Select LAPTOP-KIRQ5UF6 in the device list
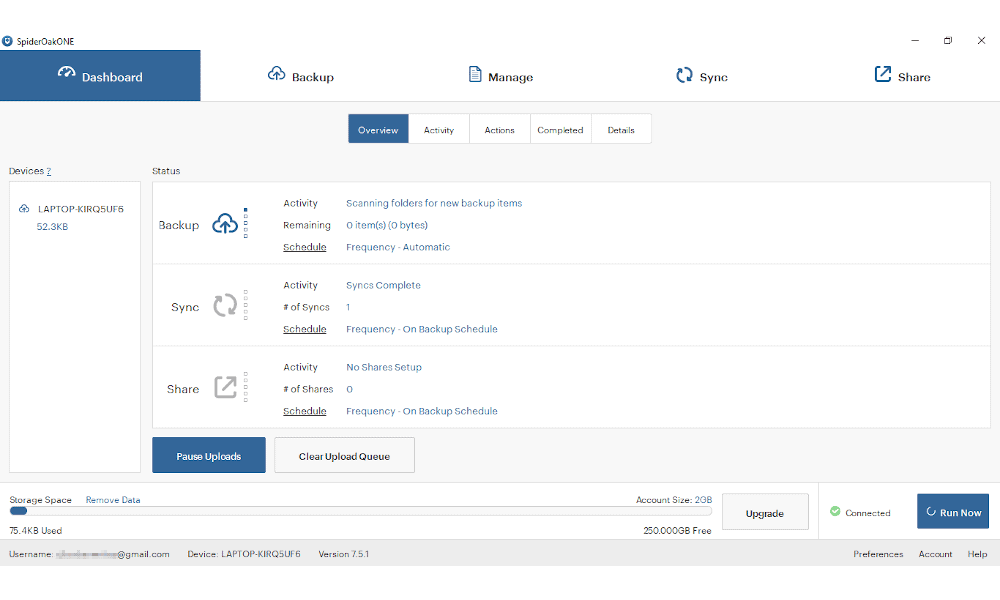The width and height of the screenshot is (1000, 600). 80,209
